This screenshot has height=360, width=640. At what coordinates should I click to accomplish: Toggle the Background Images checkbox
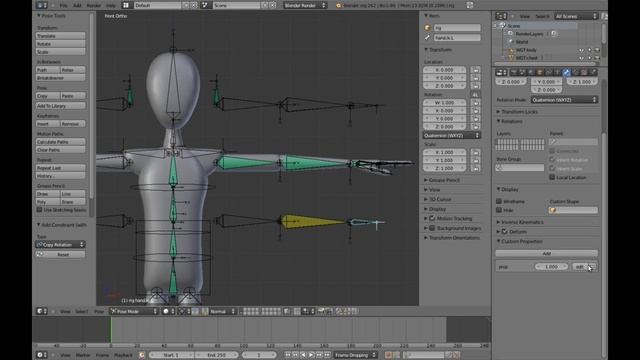click(x=432, y=228)
